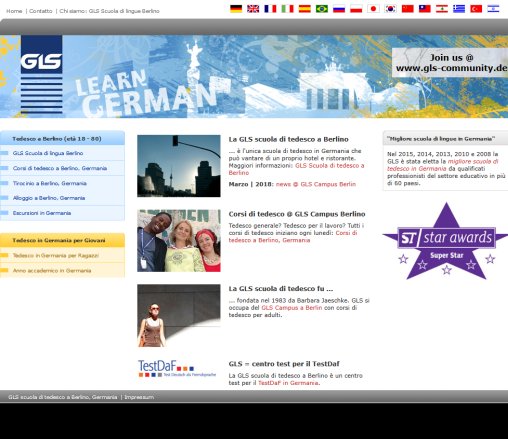Click the Join us gls-community.de banner
The image size is (508, 439).
[x=450, y=63]
